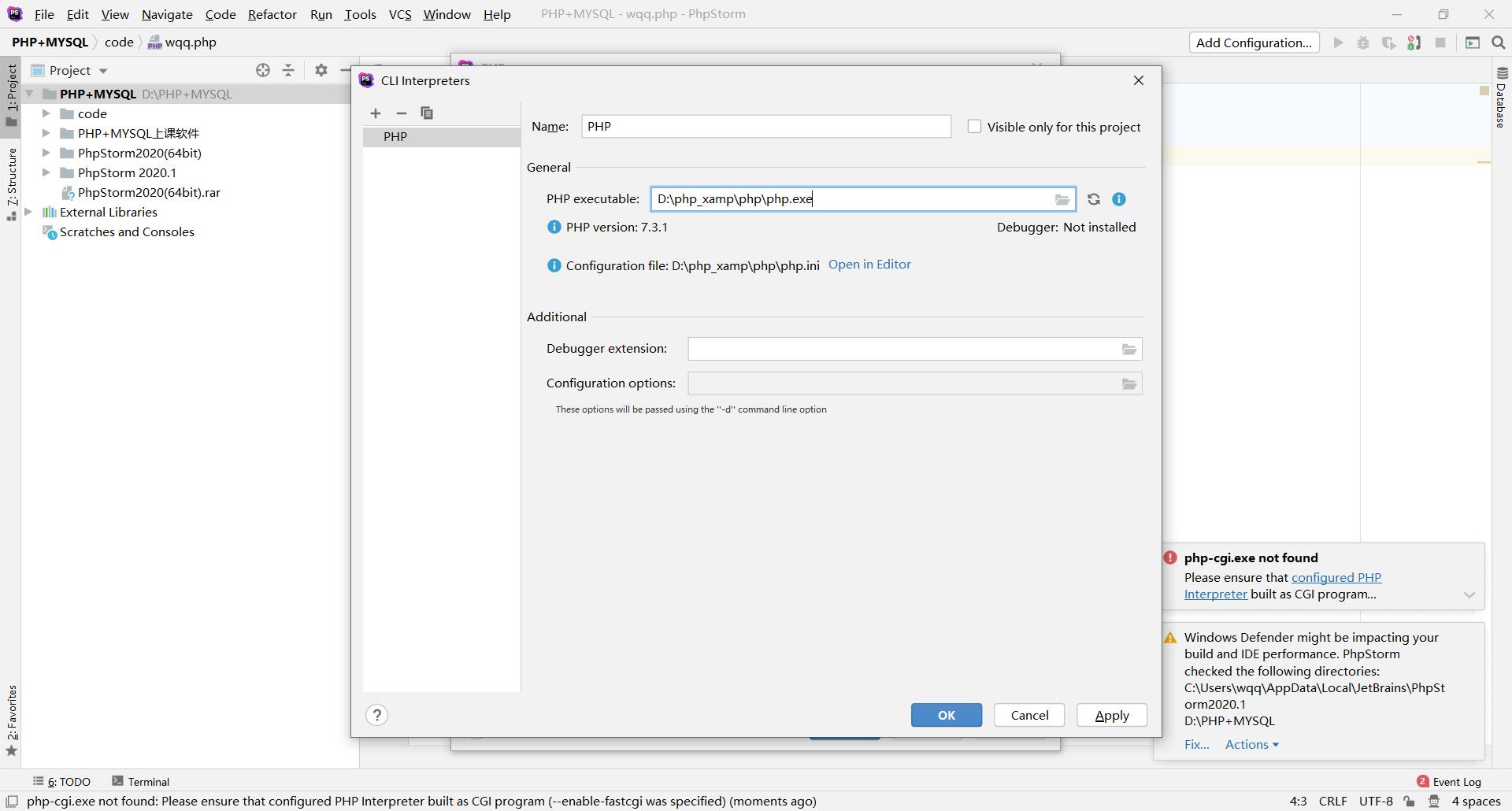The height and width of the screenshot is (811, 1512).
Task: Select PhpStorm2020(64bit).rar file
Action: (x=149, y=192)
